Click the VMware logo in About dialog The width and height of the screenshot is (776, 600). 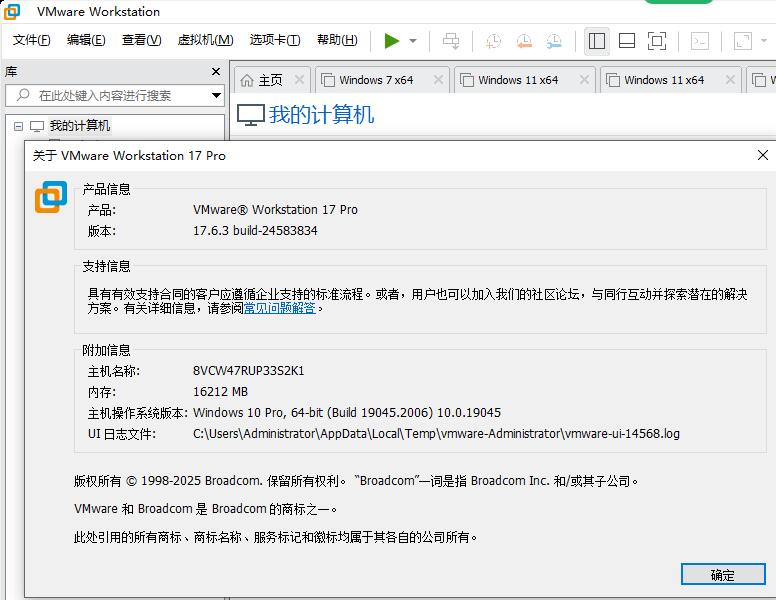point(51,197)
